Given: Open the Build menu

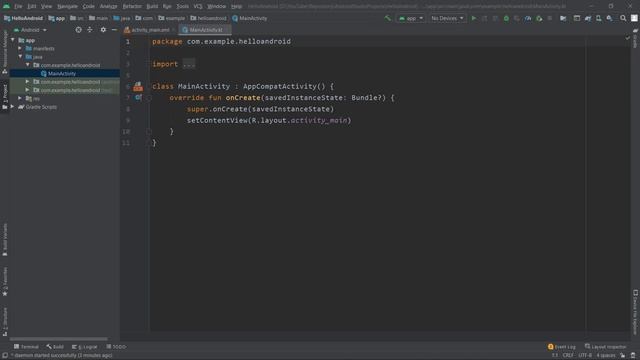Looking at the screenshot, I should pos(152,6).
